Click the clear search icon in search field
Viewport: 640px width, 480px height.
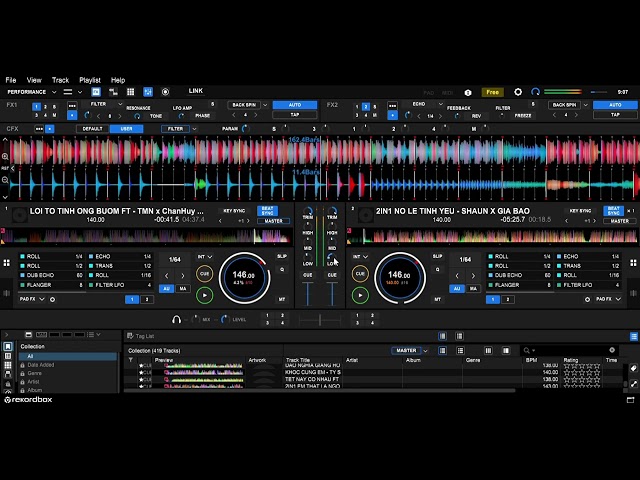pos(612,350)
